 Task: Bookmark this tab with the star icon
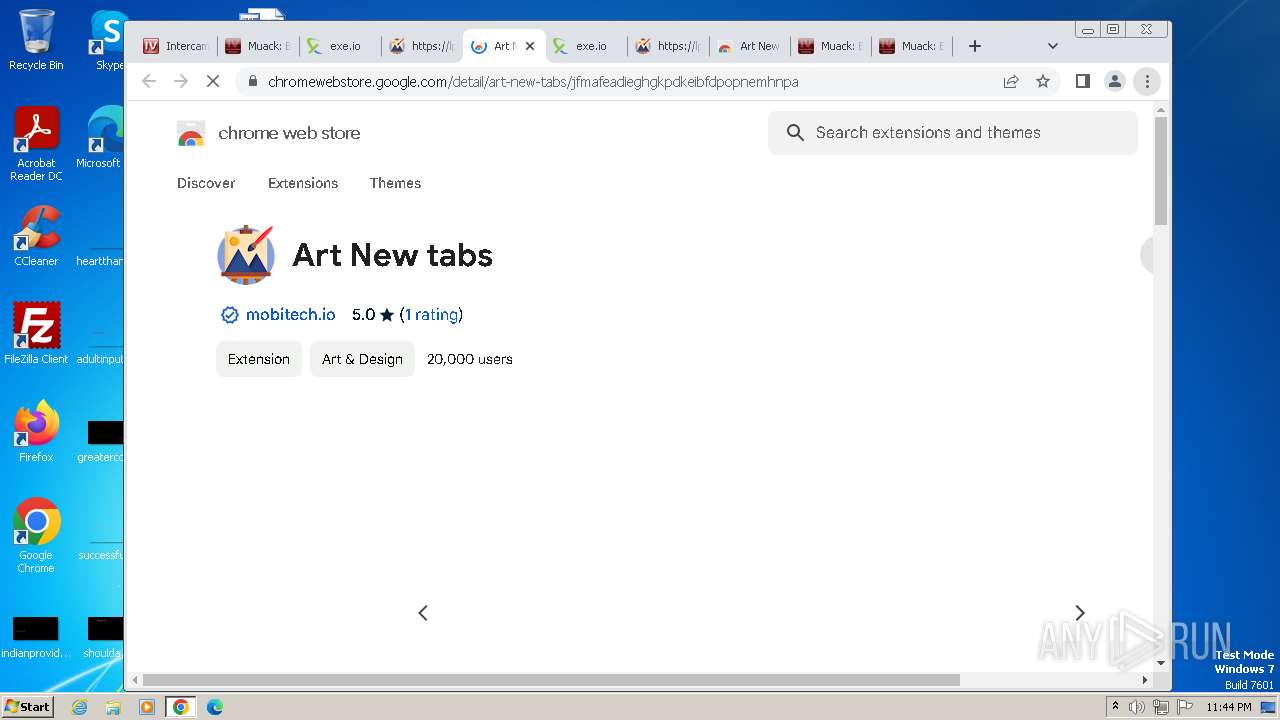(x=1043, y=81)
